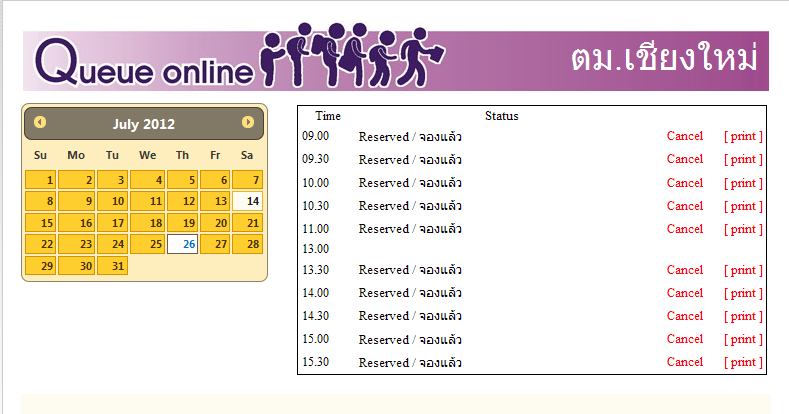Select July 14 in the calendar

point(247,201)
